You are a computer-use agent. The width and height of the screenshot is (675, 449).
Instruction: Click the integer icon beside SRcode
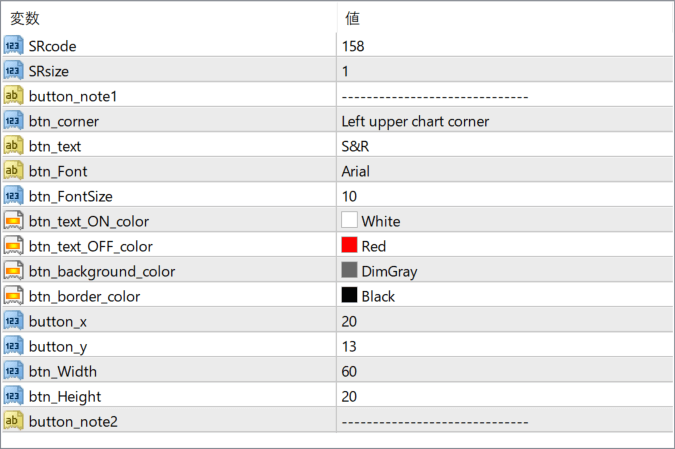(x=13, y=46)
